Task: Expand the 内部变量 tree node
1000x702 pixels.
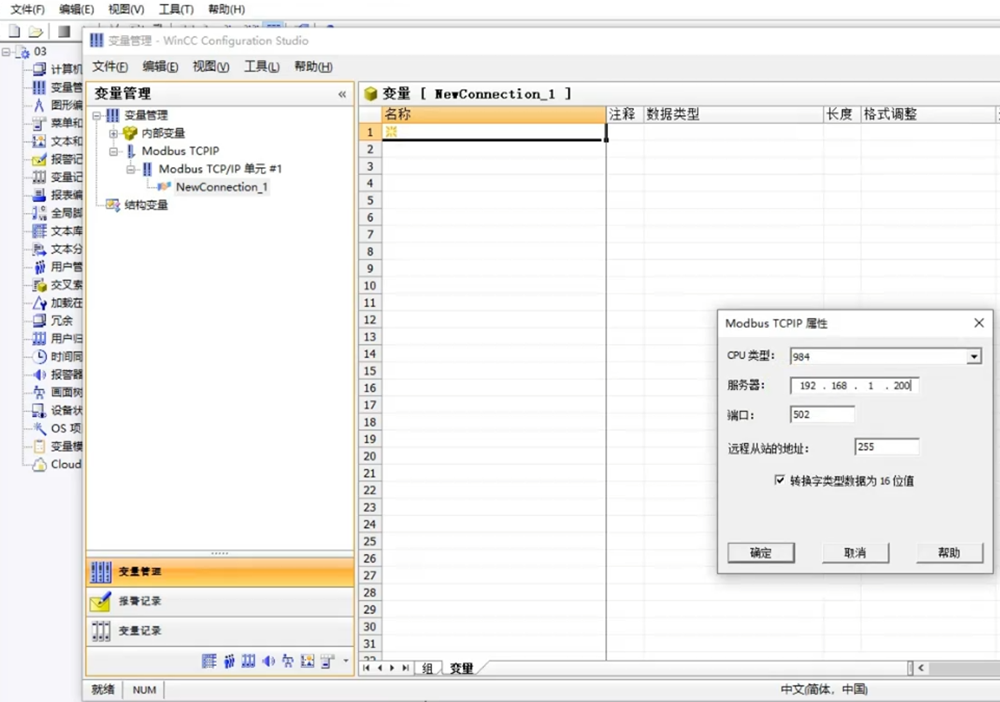Action: pyautogui.click(x=114, y=133)
